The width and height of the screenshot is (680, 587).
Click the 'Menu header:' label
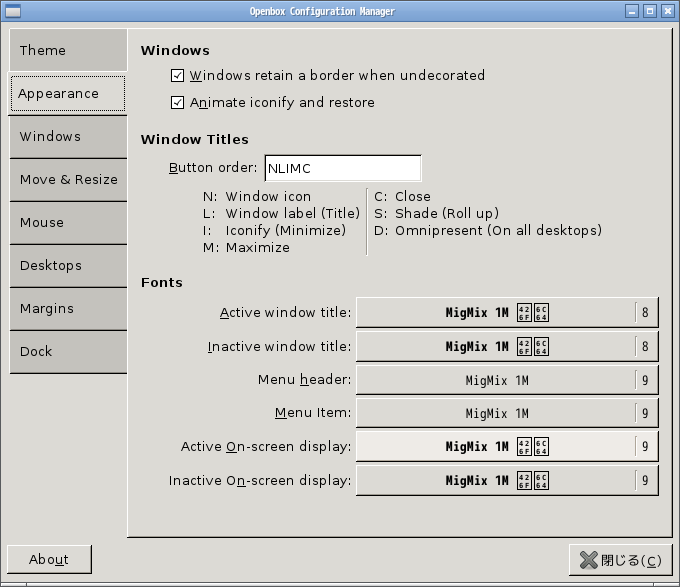304,379
